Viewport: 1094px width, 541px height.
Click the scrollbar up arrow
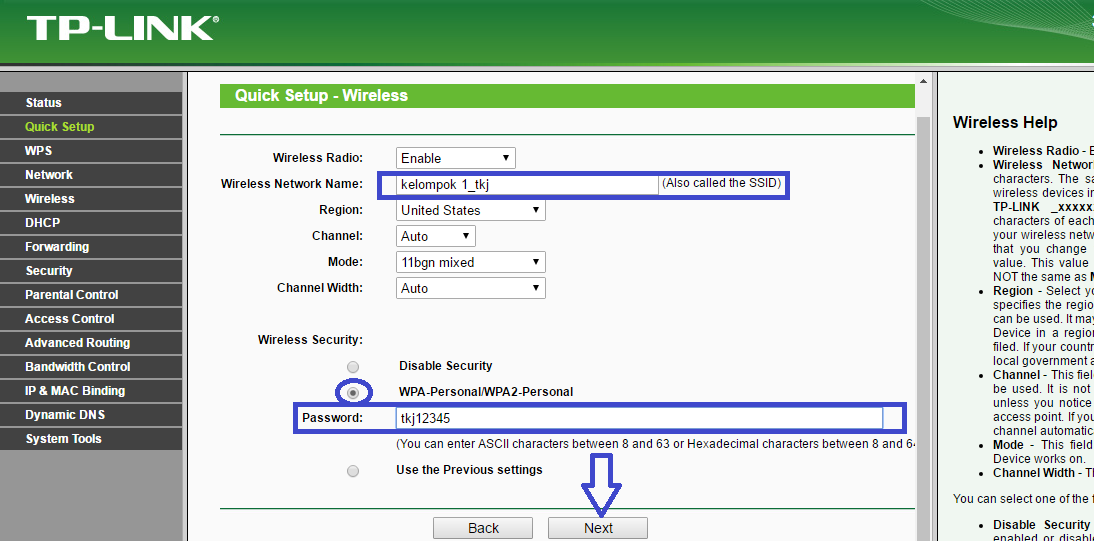pyautogui.click(x=923, y=81)
